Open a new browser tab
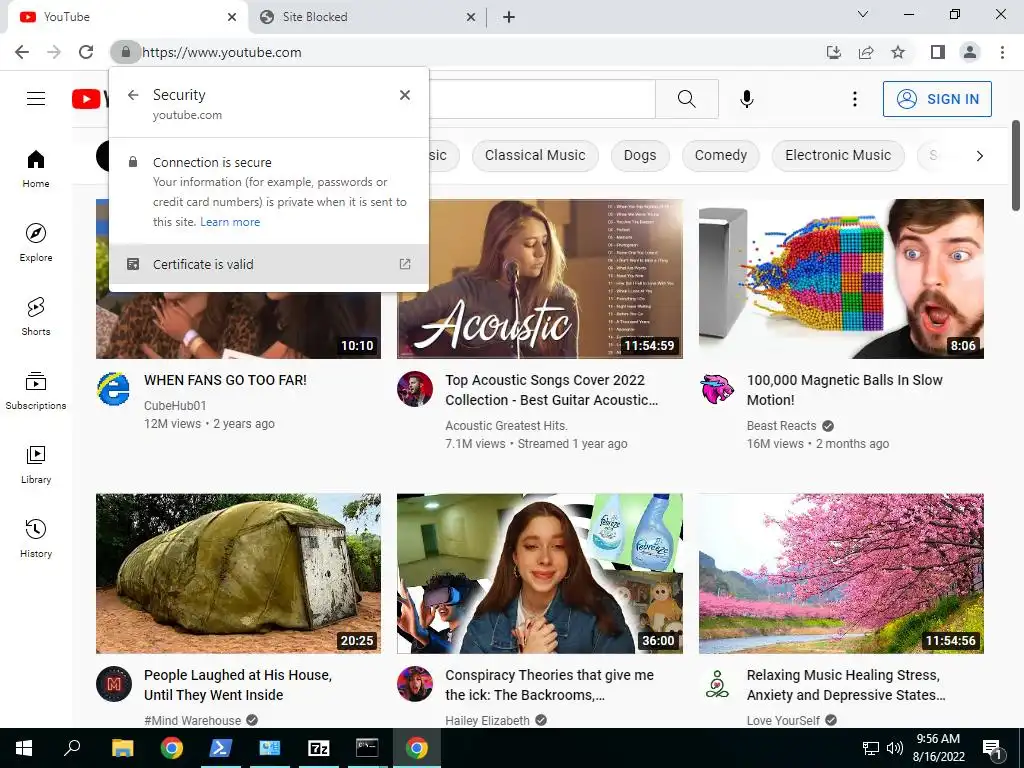 pyautogui.click(x=509, y=17)
